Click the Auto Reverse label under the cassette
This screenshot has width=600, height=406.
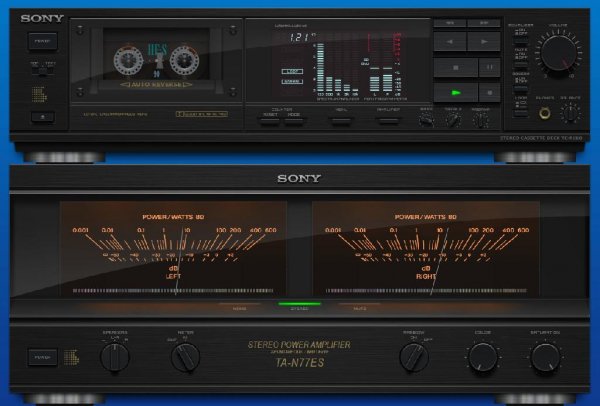[156, 85]
